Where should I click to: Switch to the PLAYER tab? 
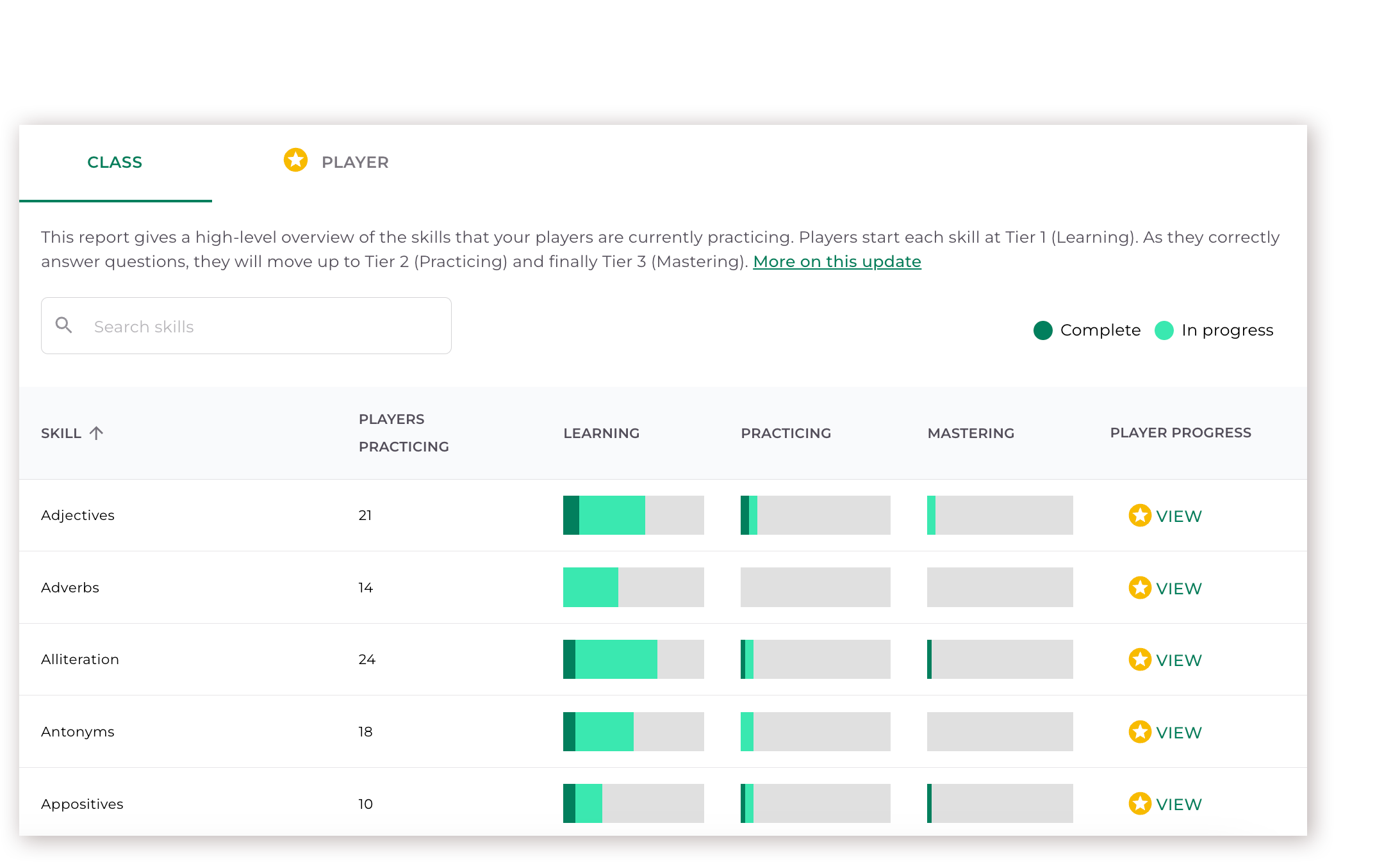click(355, 161)
